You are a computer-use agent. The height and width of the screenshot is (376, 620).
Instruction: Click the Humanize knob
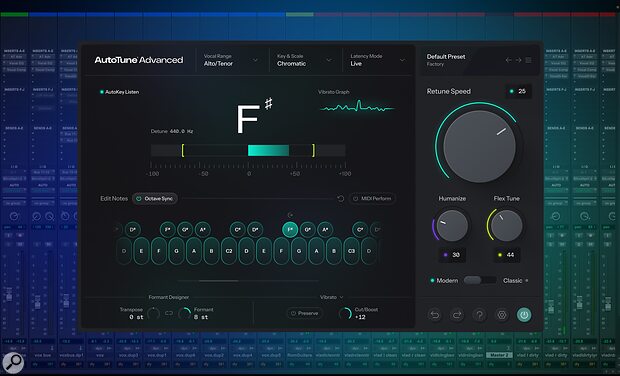click(x=452, y=225)
